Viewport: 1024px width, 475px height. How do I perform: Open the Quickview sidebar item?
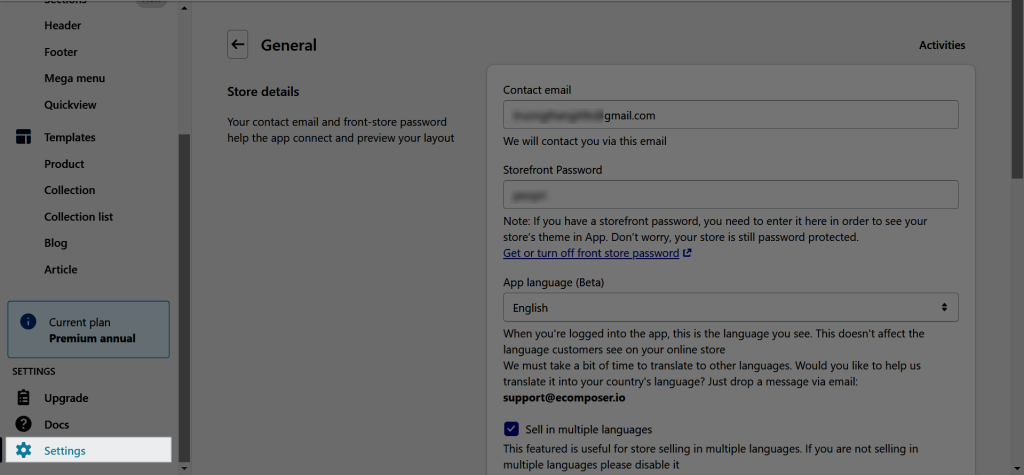coord(71,105)
